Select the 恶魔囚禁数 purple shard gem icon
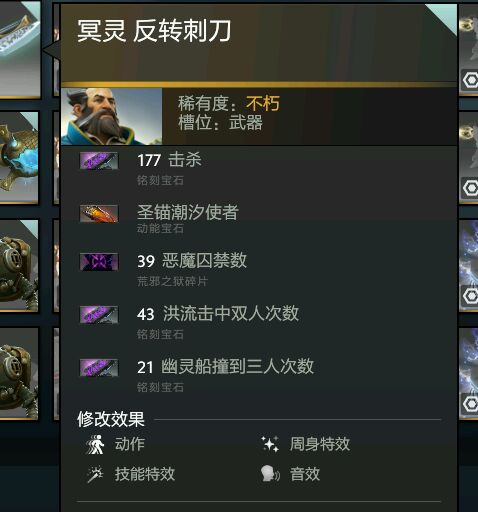The width and height of the screenshot is (478, 512). (x=99, y=262)
